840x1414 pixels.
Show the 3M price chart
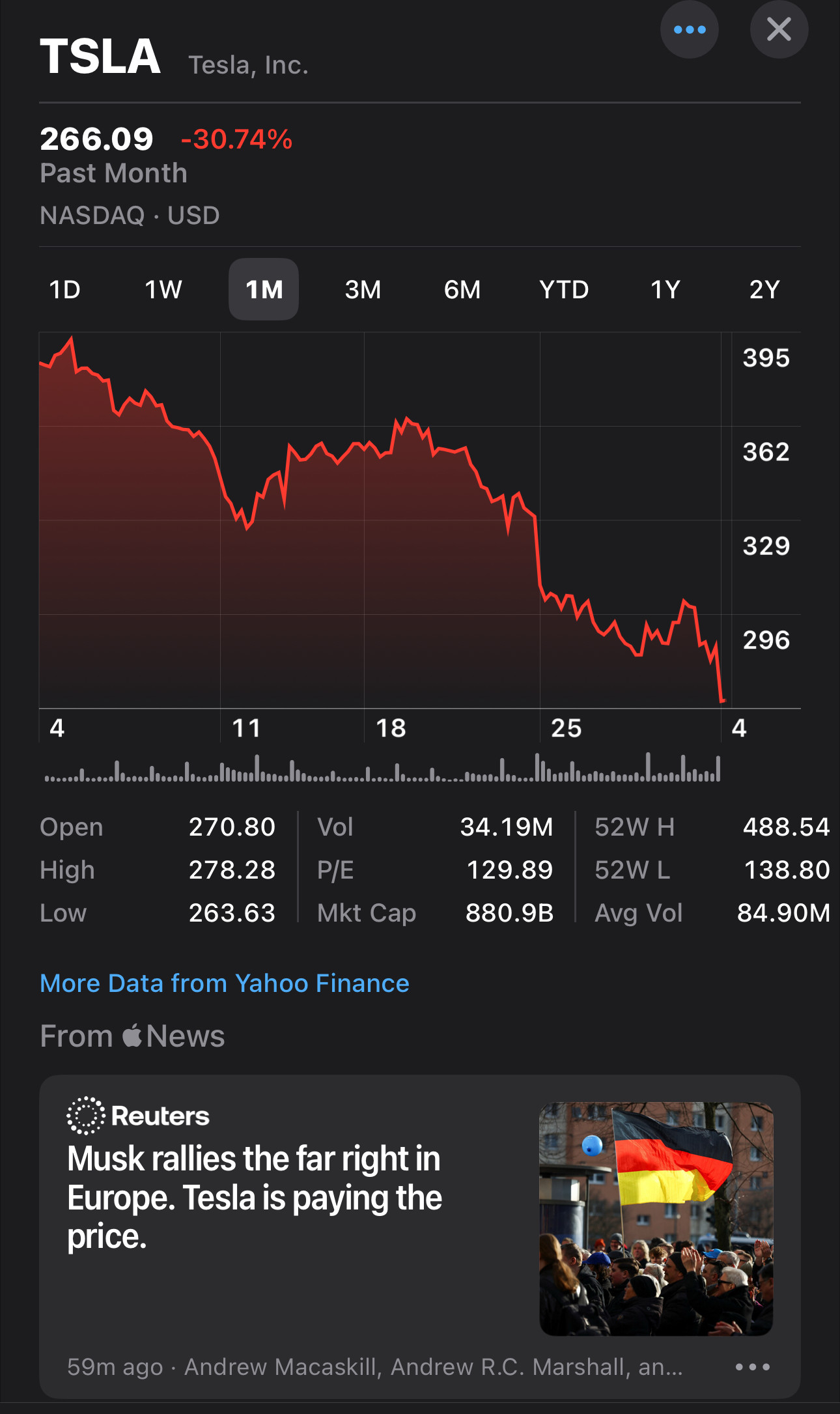363,290
